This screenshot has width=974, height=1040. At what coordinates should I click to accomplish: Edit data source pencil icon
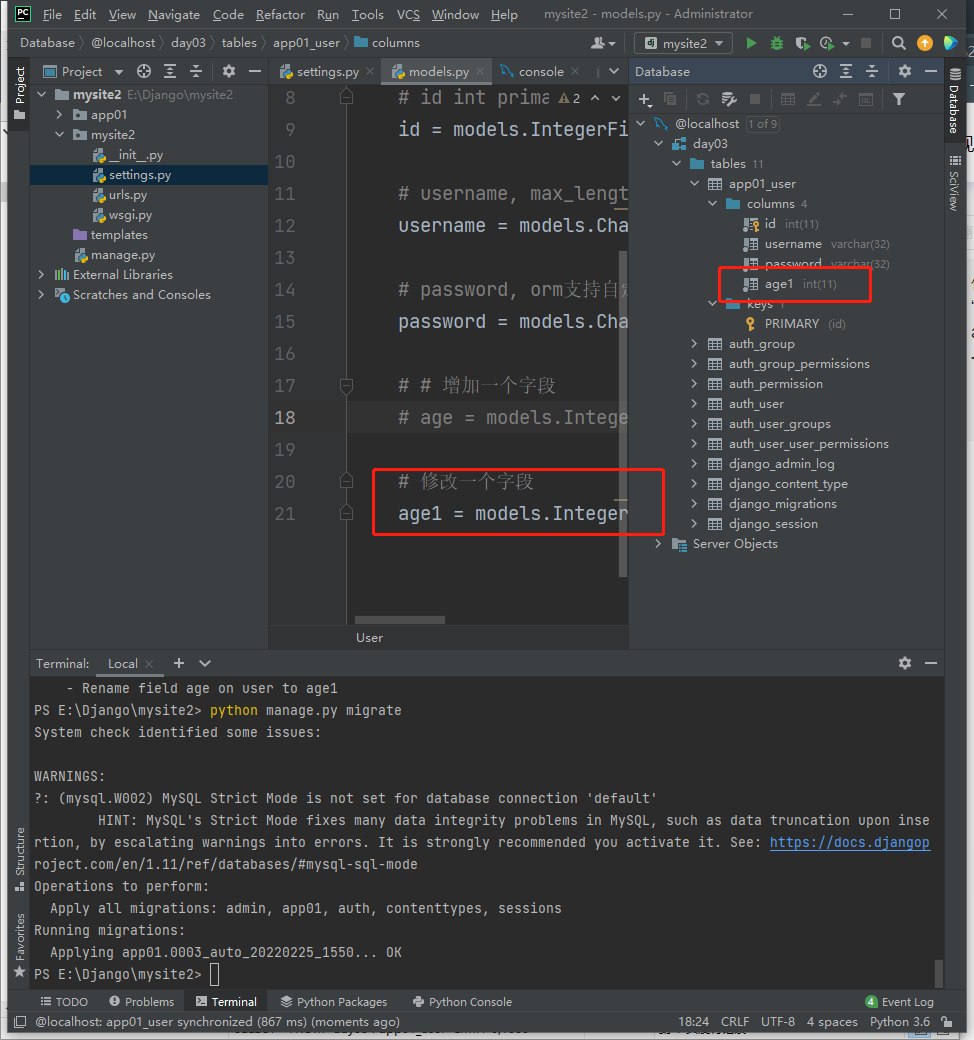point(814,99)
